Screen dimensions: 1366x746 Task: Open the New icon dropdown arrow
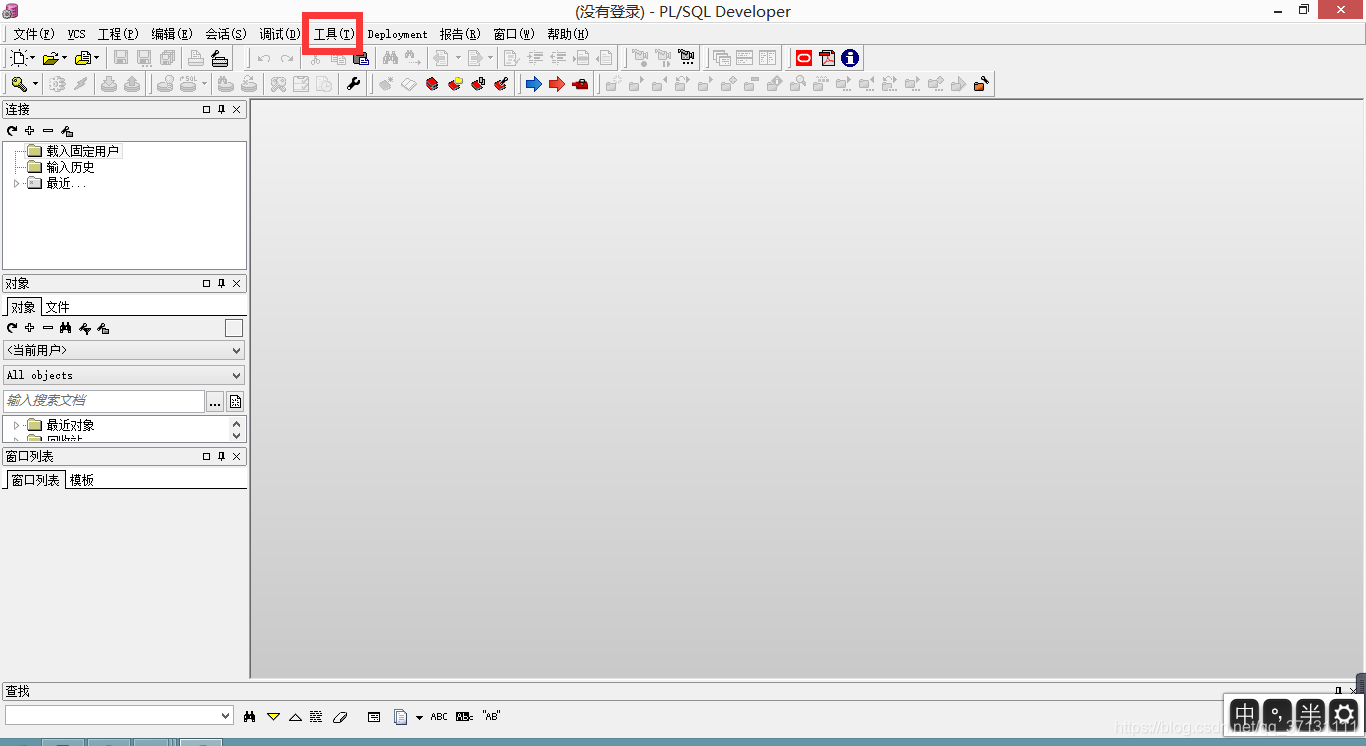(33, 58)
